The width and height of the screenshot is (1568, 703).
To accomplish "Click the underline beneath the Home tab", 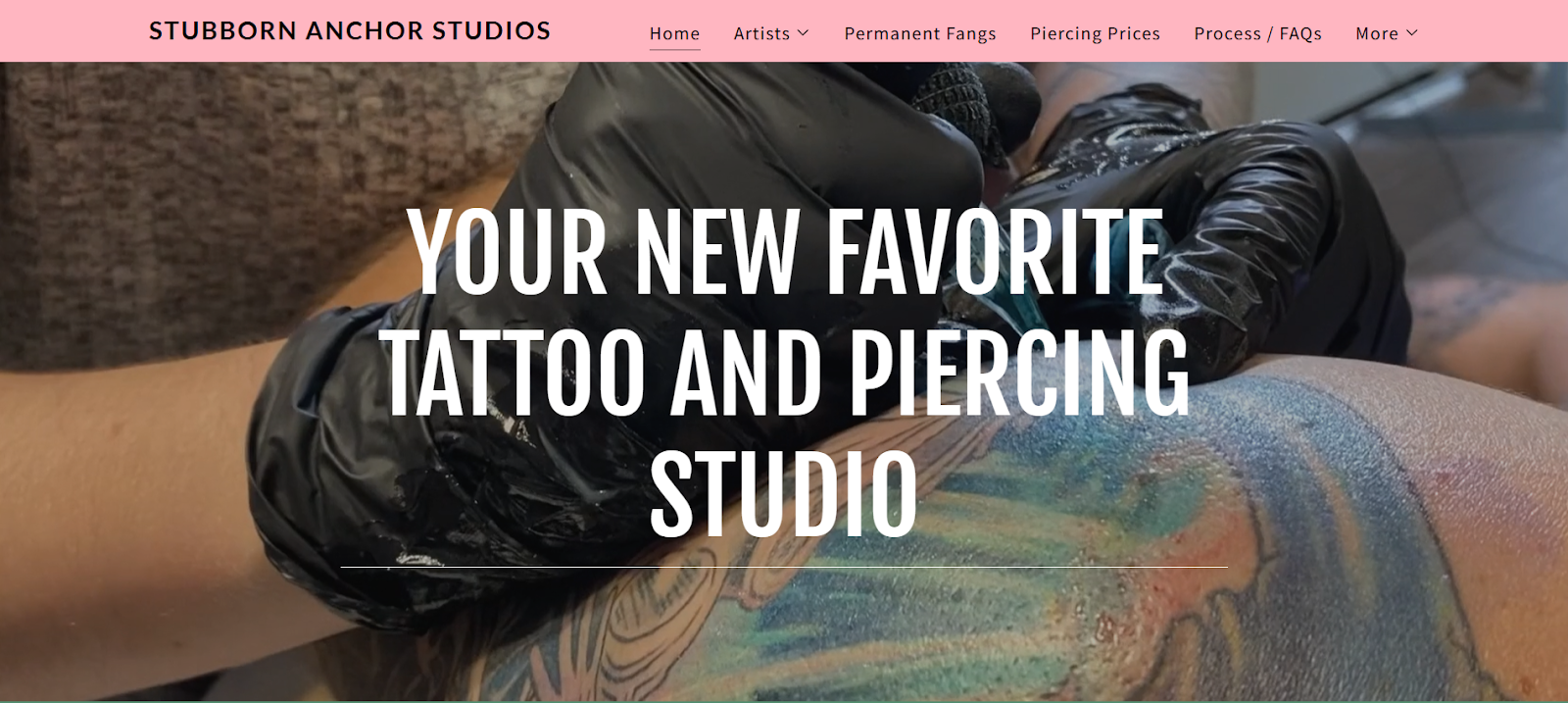I will click(x=674, y=48).
